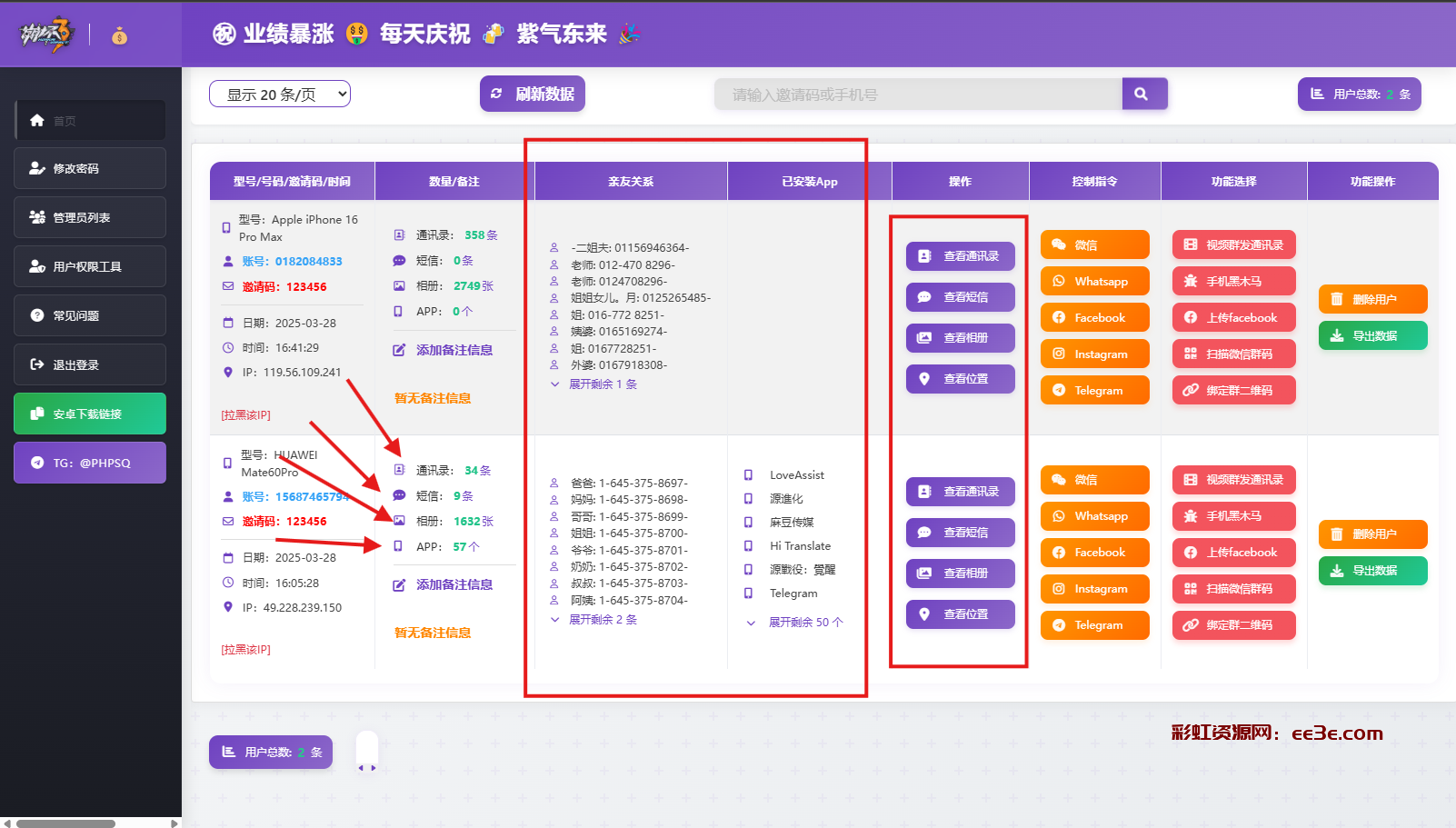Click the right pagination arrow below the table
Screen dimensions: 1456x828
click(x=374, y=768)
